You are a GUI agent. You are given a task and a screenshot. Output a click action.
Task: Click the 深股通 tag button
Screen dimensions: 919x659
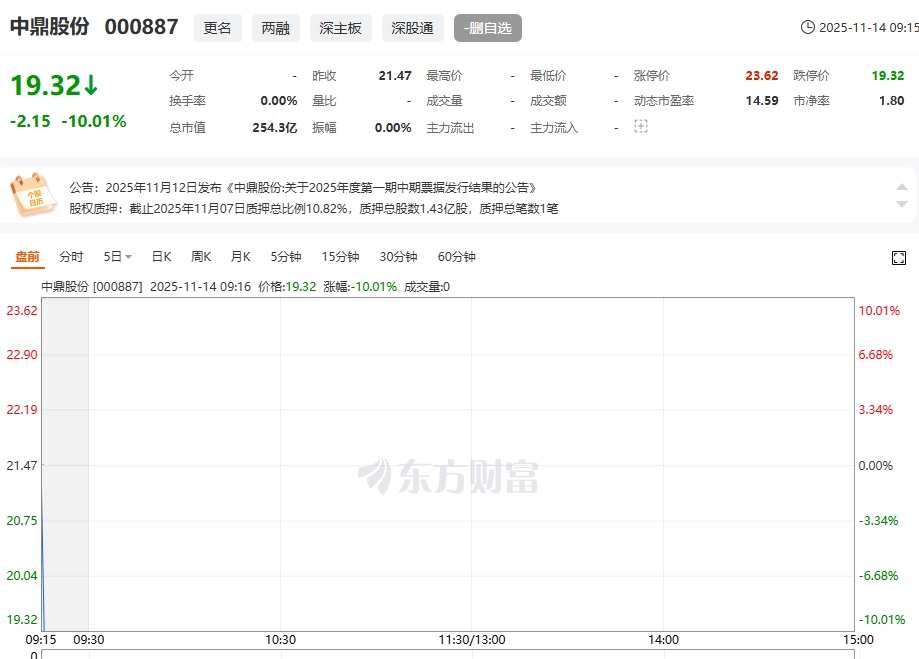coord(413,28)
